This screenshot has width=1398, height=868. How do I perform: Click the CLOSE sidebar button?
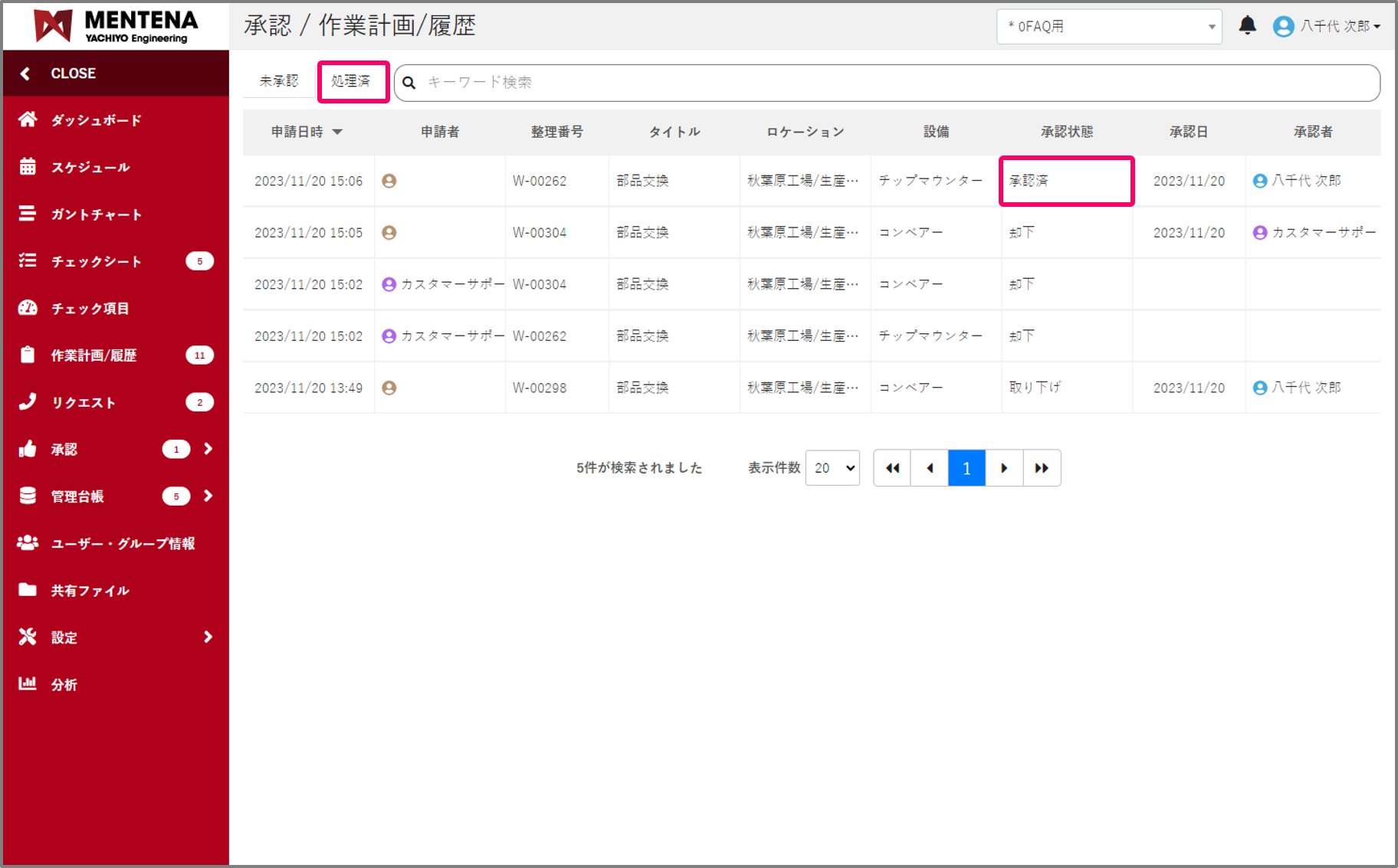pos(73,74)
